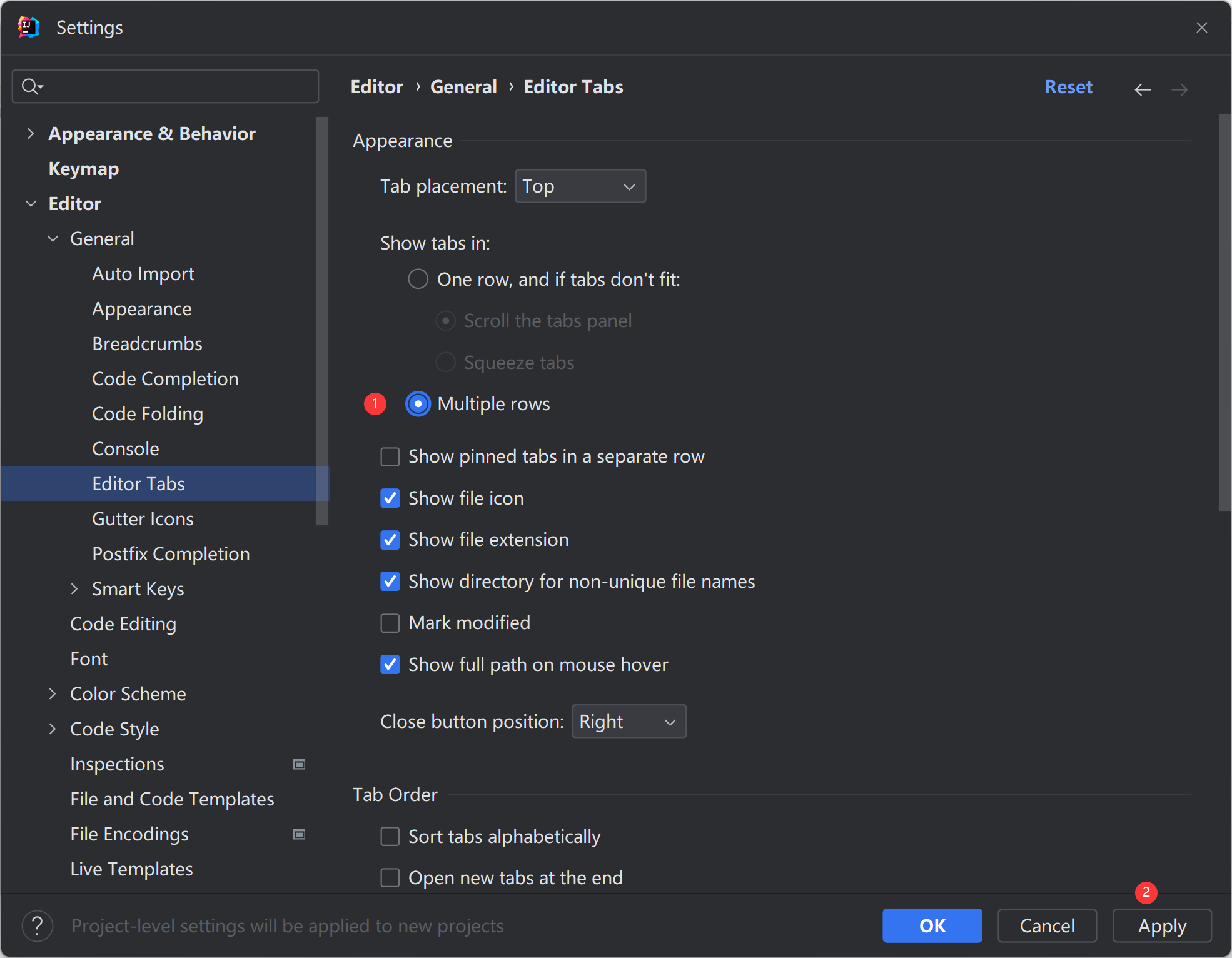Click the Cancel button
This screenshot has width=1232, height=958.
pos(1047,925)
